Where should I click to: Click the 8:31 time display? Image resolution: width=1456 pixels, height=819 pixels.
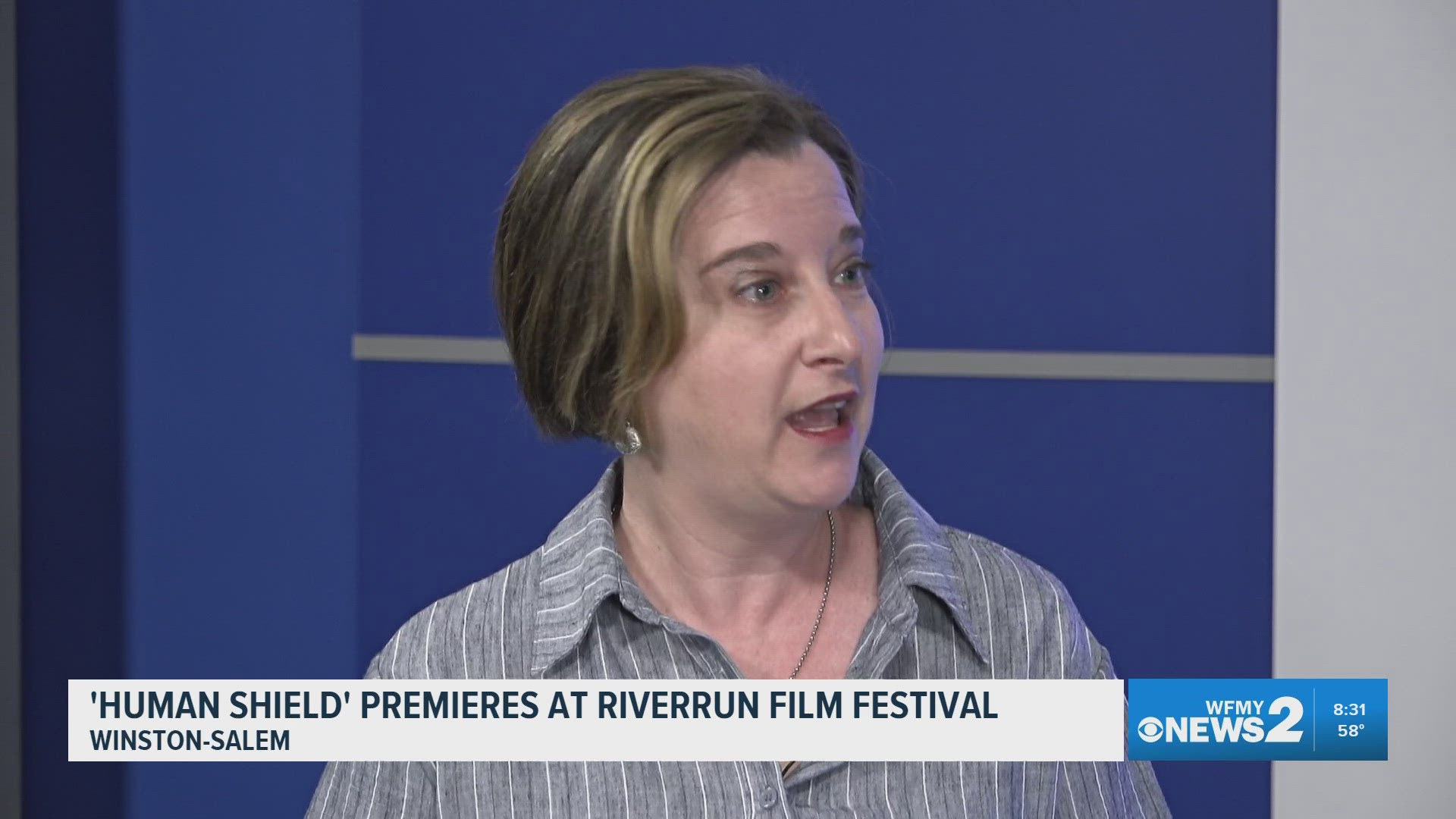pyautogui.click(x=1349, y=711)
